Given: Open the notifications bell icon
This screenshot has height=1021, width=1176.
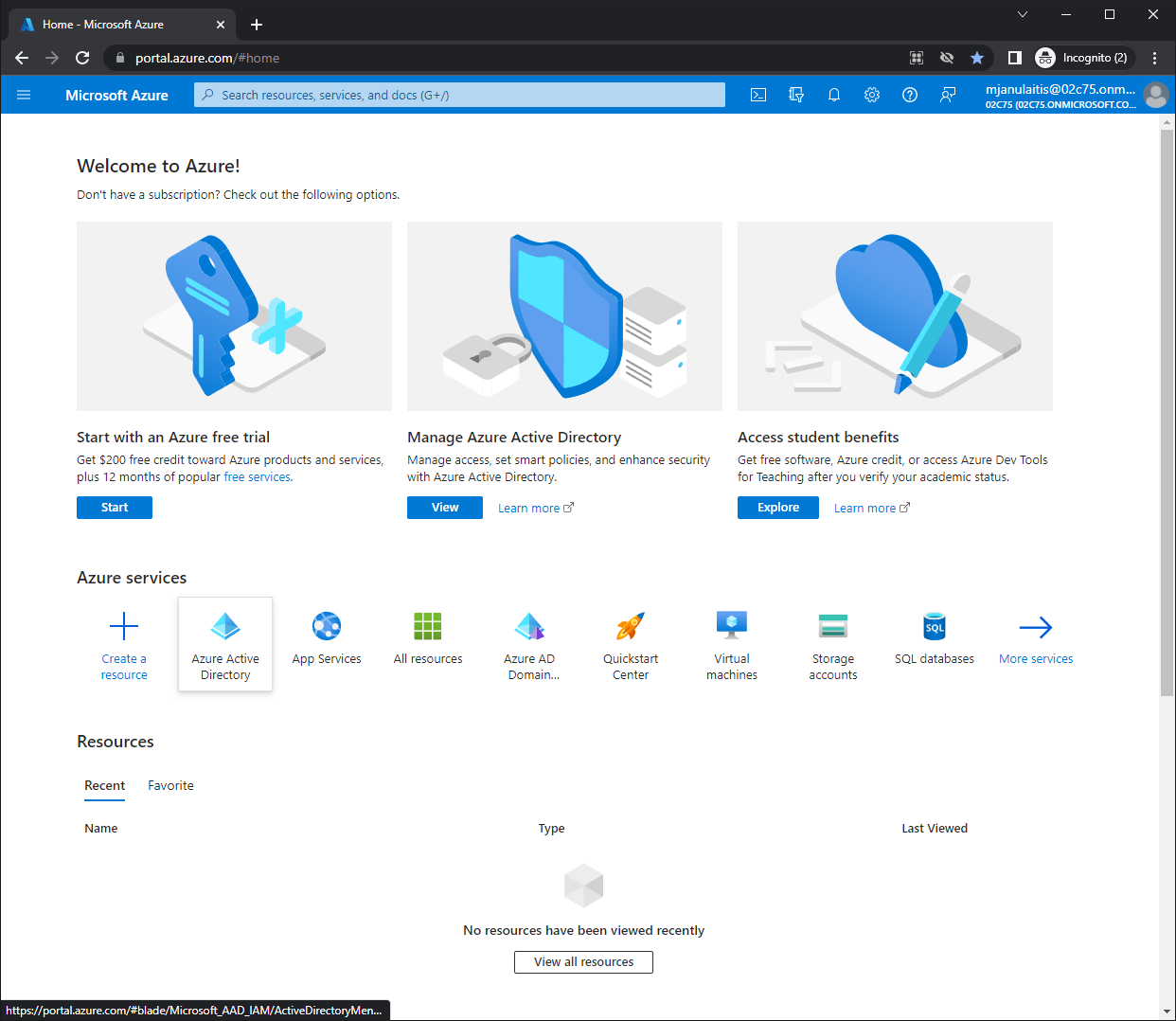Looking at the screenshot, I should pyautogui.click(x=834, y=95).
